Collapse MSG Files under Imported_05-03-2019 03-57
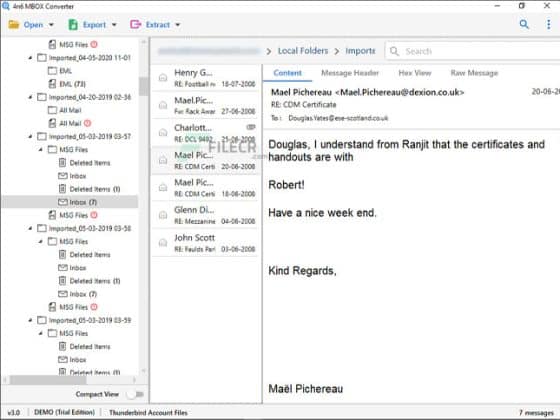Image resolution: width=560 pixels, height=420 pixels. [40, 149]
